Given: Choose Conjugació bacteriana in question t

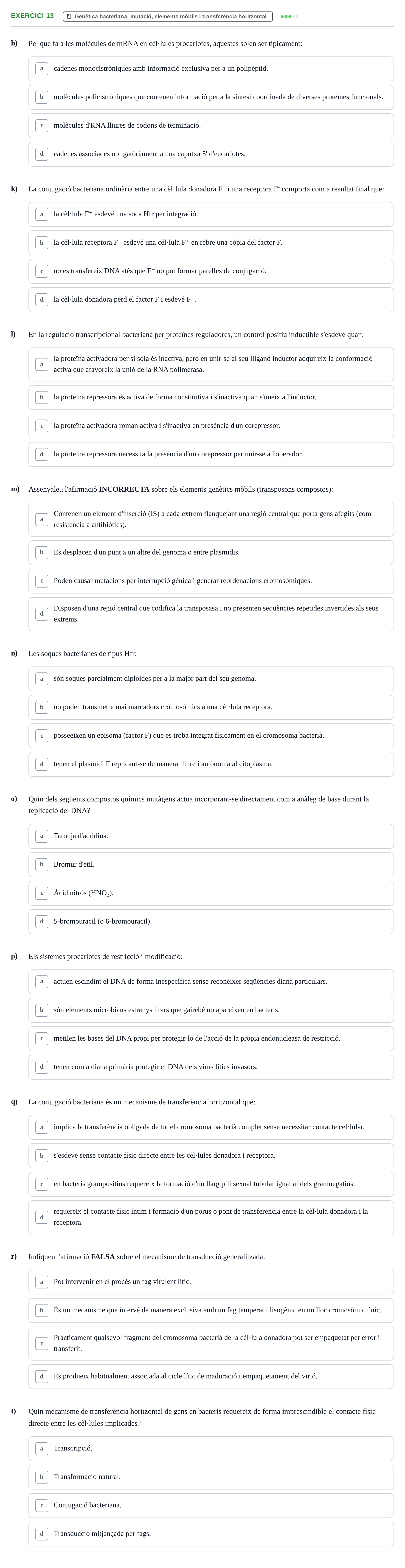Looking at the screenshot, I should [211, 1505].
